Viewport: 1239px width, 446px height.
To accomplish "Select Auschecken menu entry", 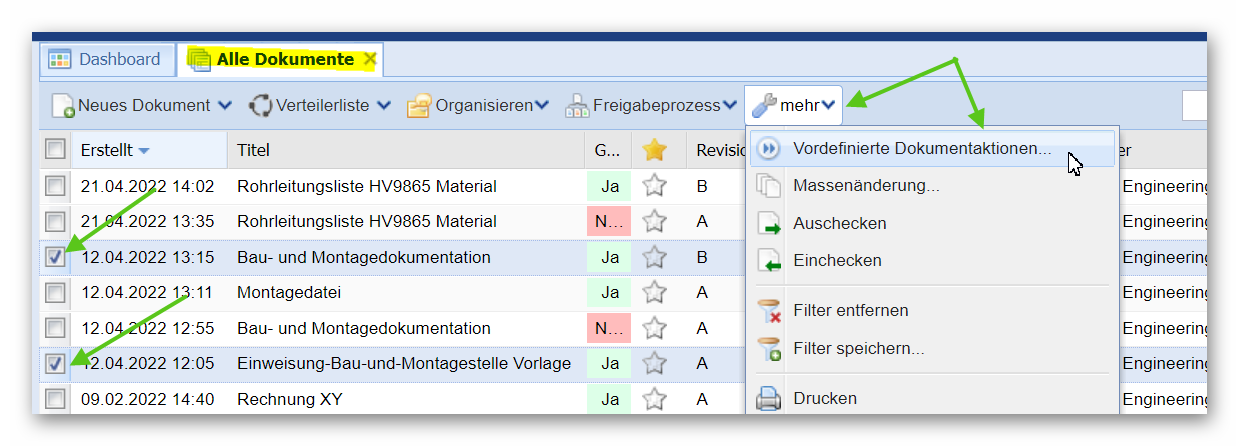I will 932,223.
